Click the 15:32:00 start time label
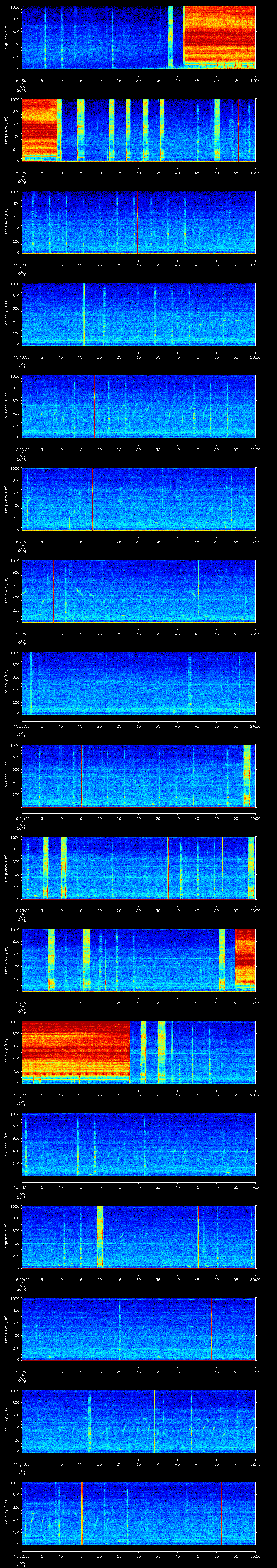This screenshot has height=1568, width=277. pos(22,1556)
